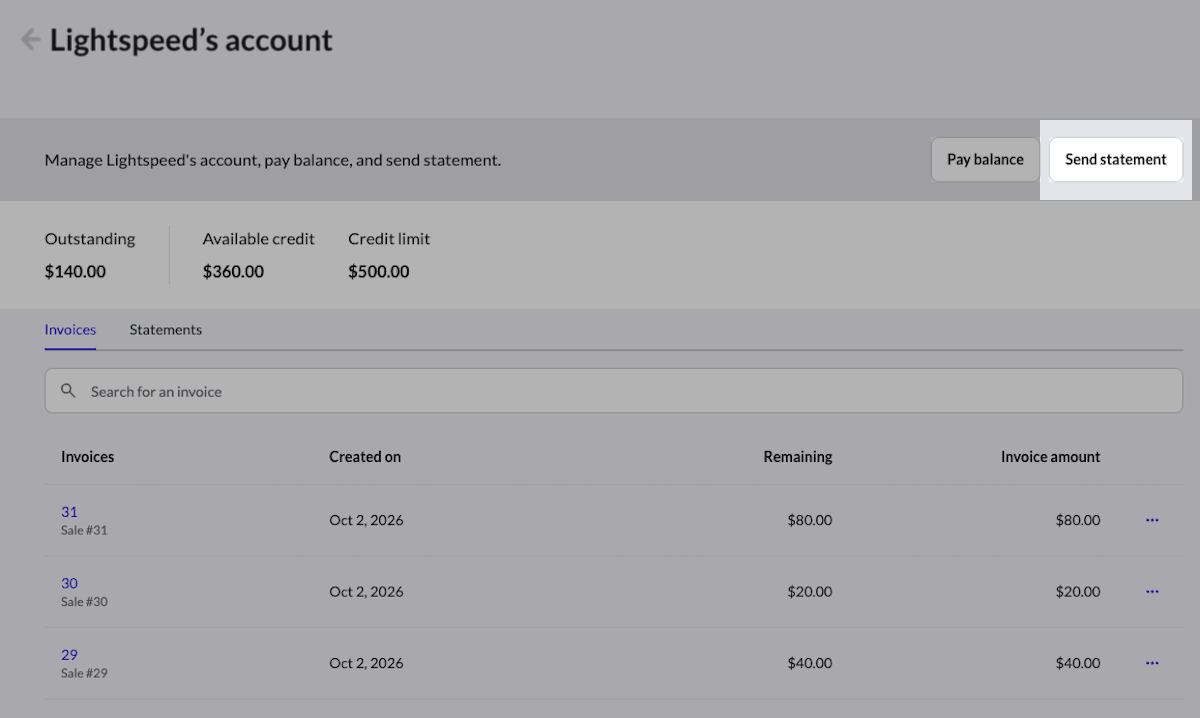Click the $40.00 invoice amount for invoice 29

(x=1078, y=663)
